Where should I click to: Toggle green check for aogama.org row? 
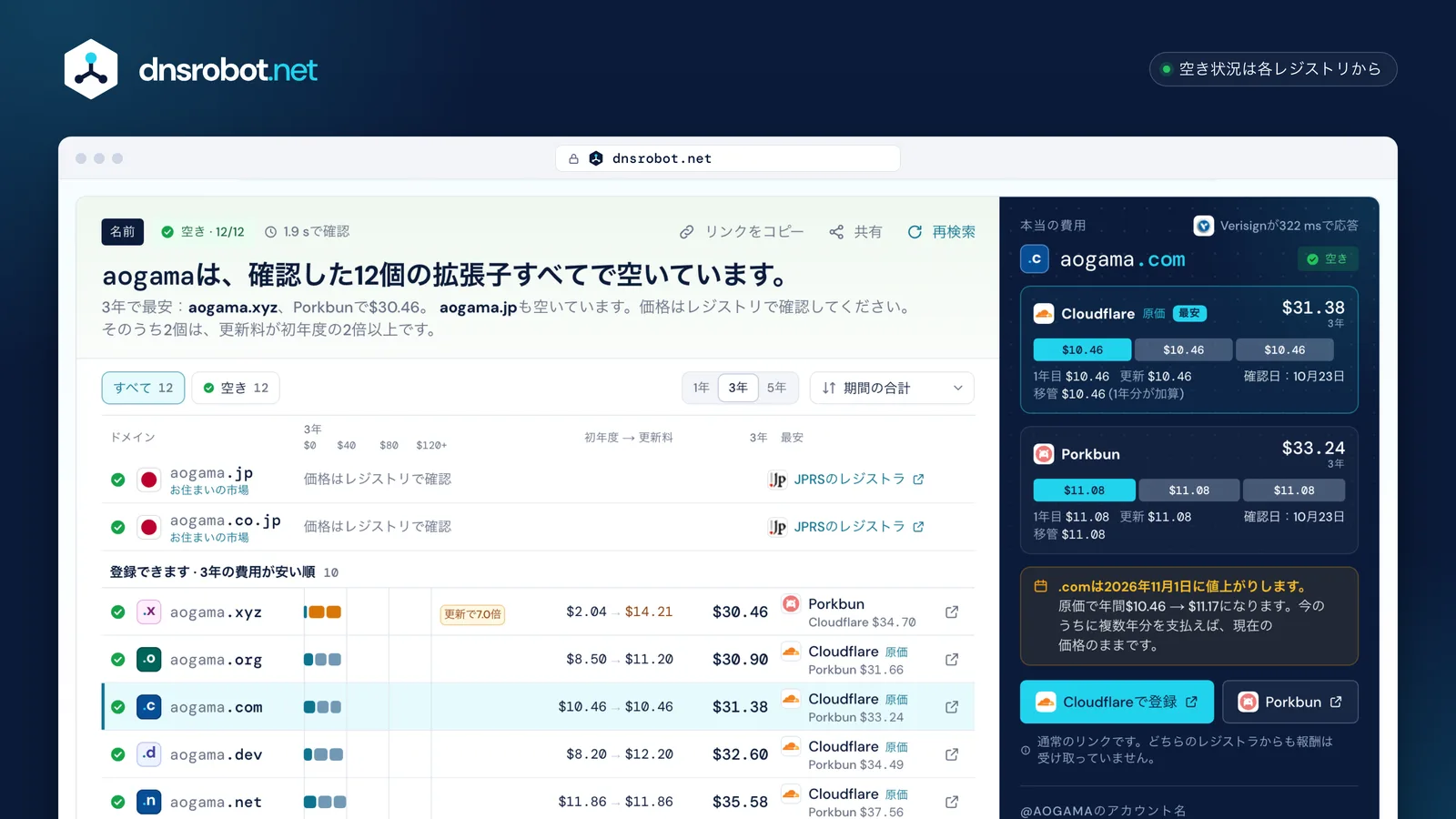118,659
